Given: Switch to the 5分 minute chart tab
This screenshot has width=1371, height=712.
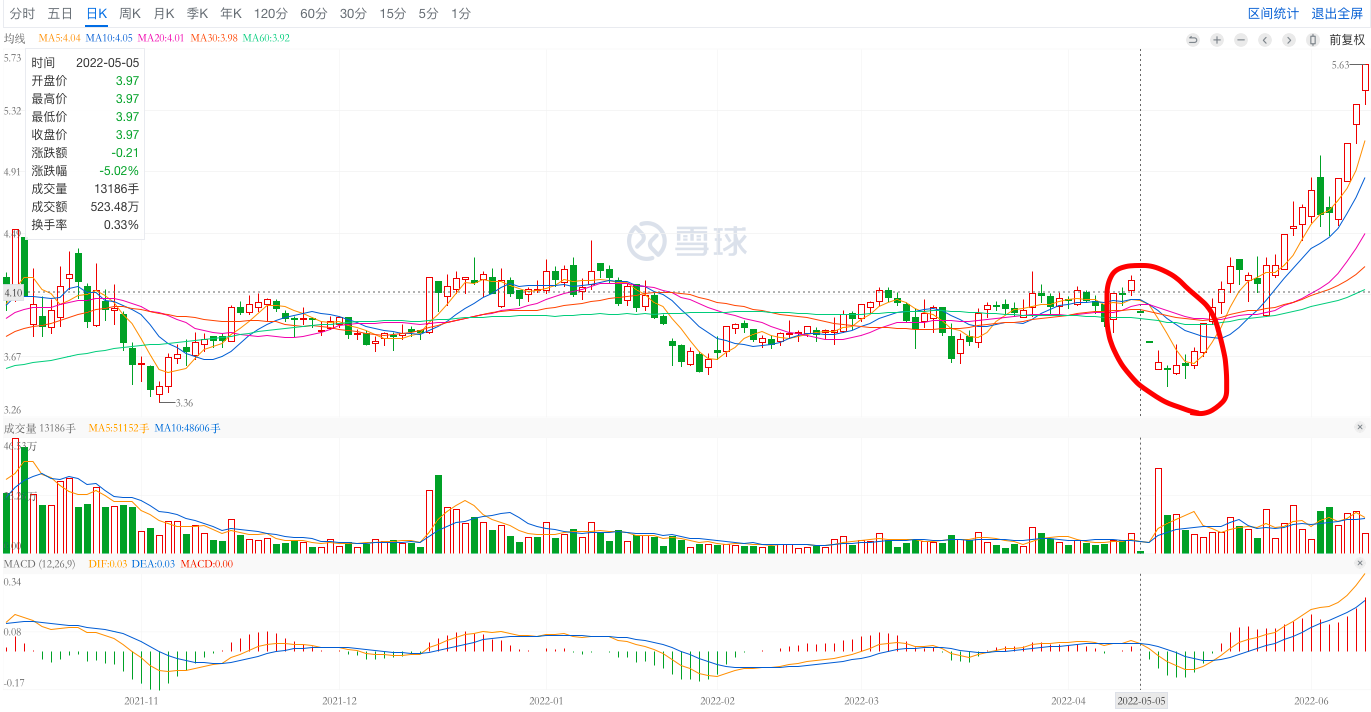Looking at the screenshot, I should pos(428,13).
